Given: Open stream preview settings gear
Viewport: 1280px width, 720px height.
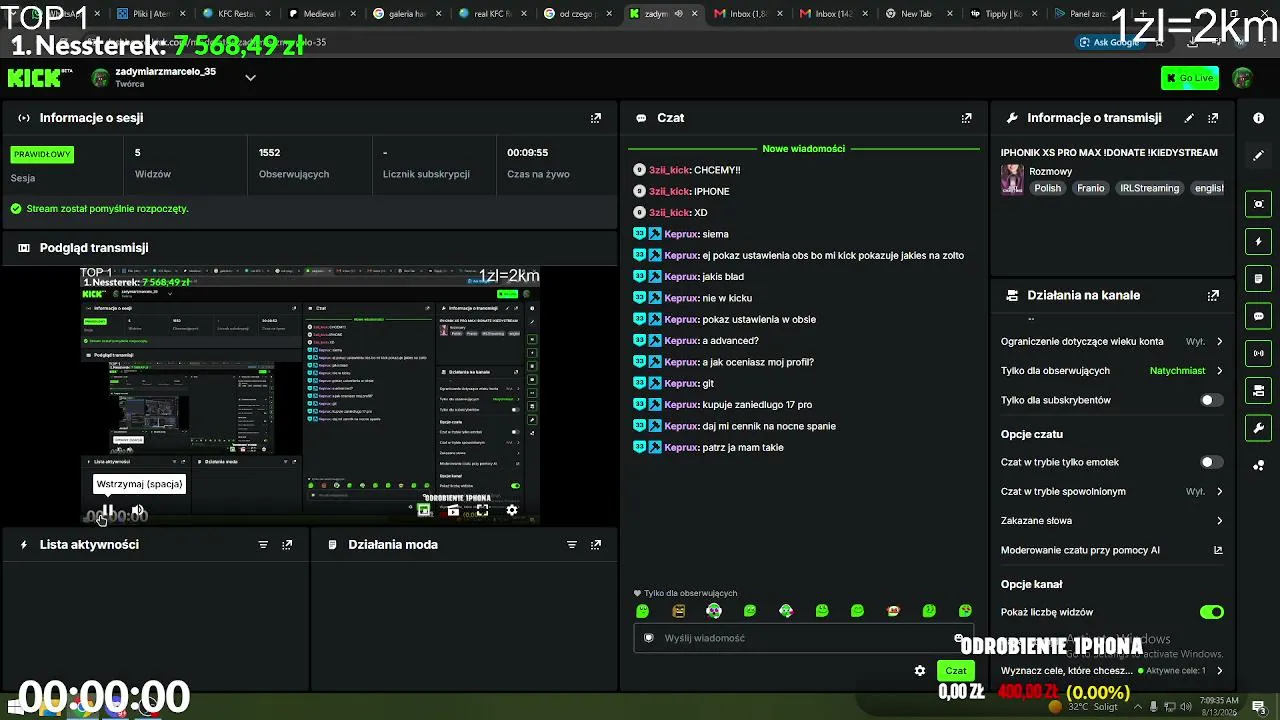Looking at the screenshot, I should coord(512,510).
